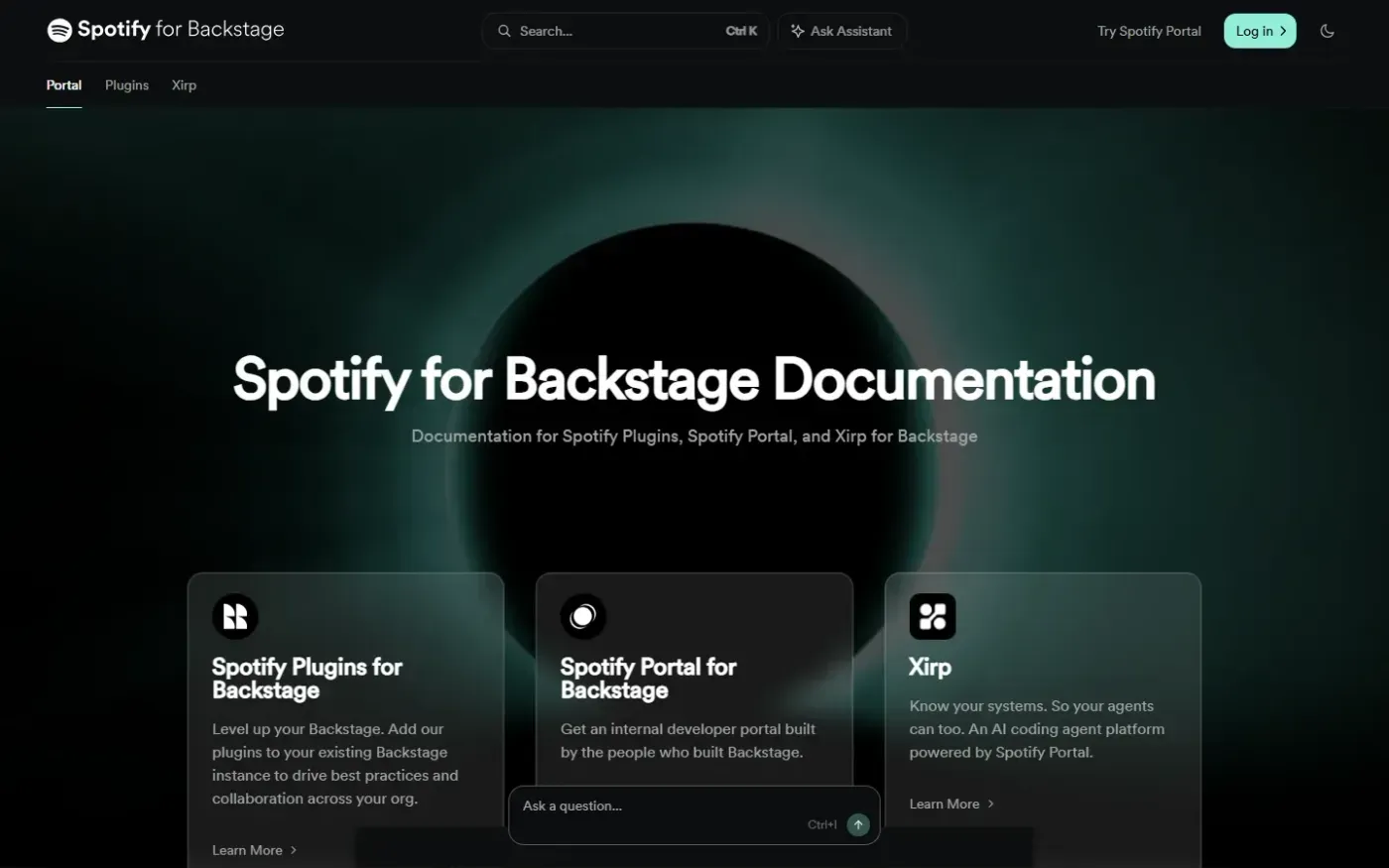Click the Ctrl+I shortcut hint
Image resolution: width=1389 pixels, height=868 pixels.
[x=822, y=824]
